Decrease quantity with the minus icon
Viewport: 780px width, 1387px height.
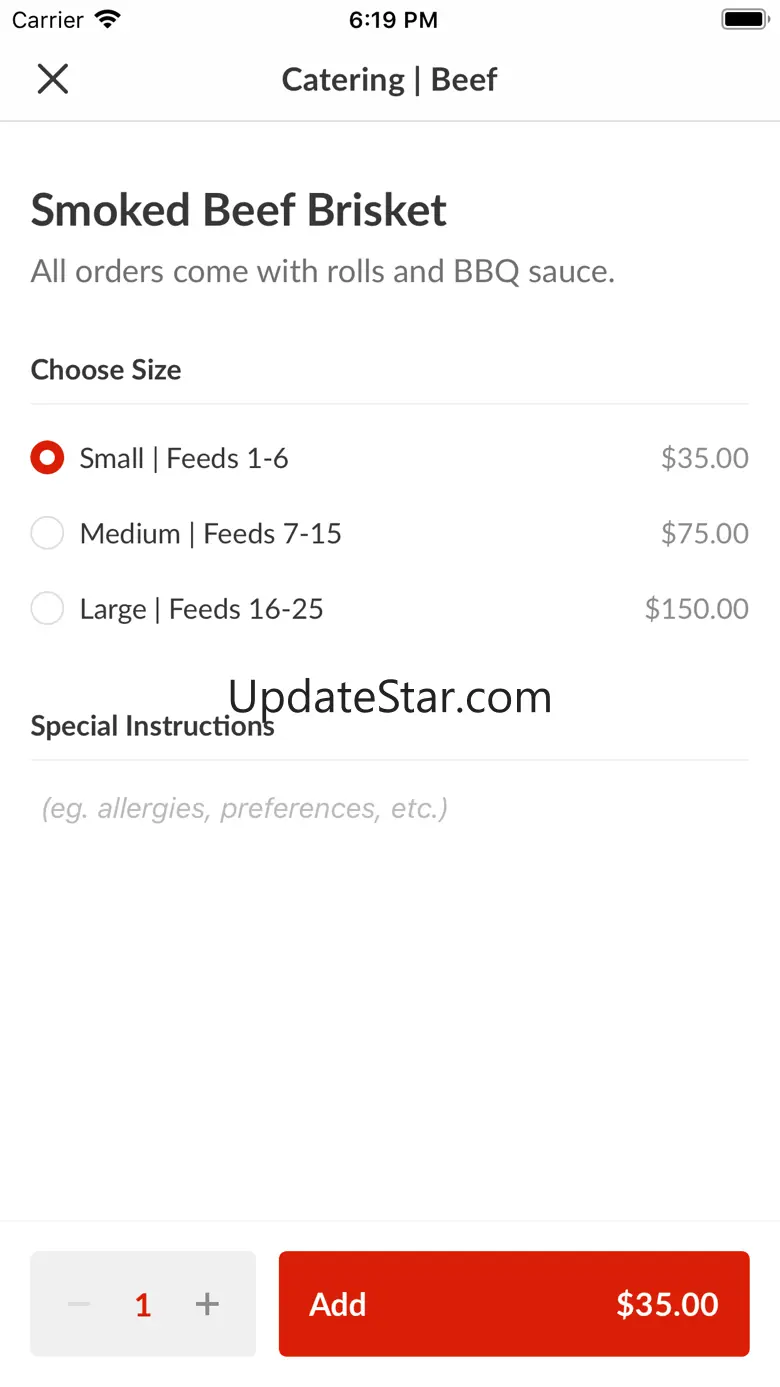[x=79, y=1304]
